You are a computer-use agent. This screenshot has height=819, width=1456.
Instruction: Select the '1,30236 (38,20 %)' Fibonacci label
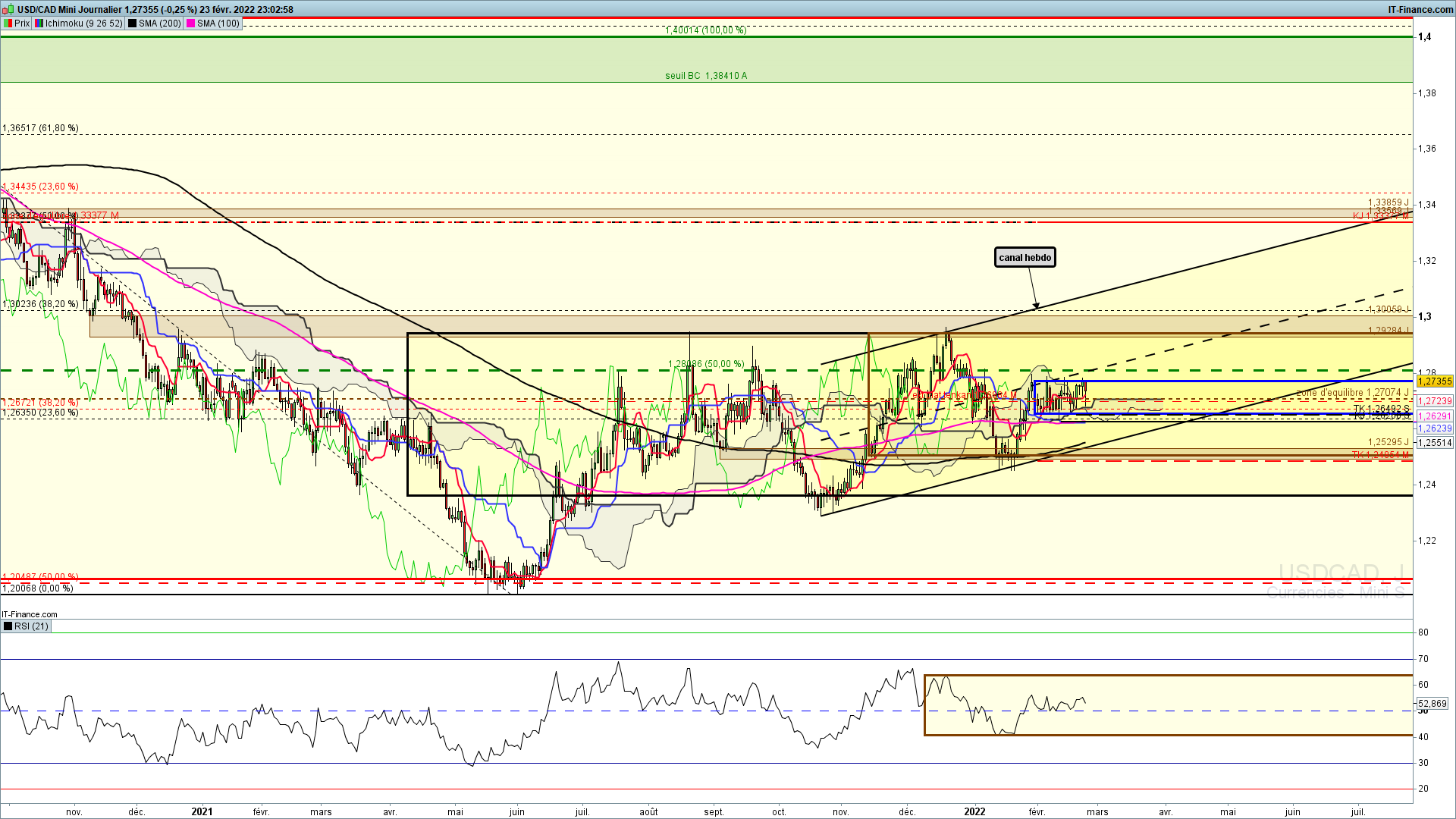pyautogui.click(x=40, y=304)
